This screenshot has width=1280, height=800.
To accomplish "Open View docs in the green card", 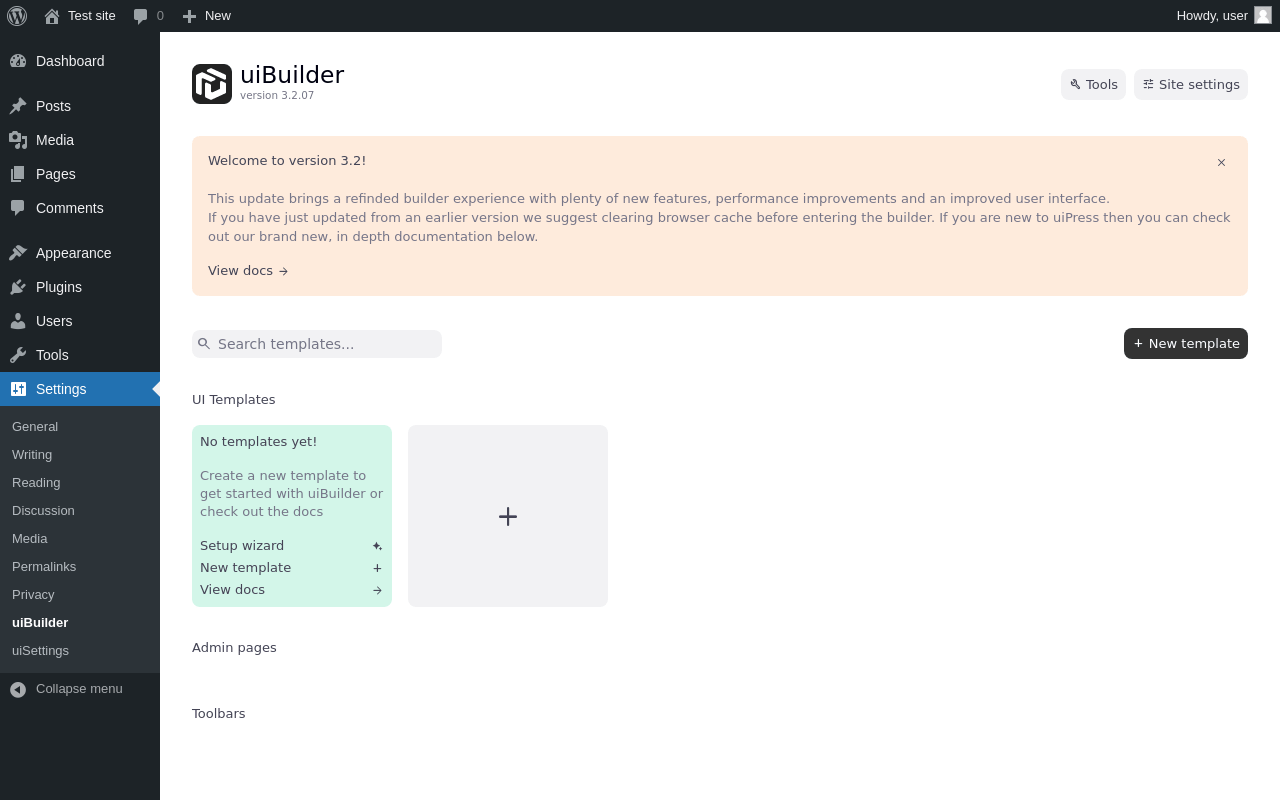I will pos(291,590).
